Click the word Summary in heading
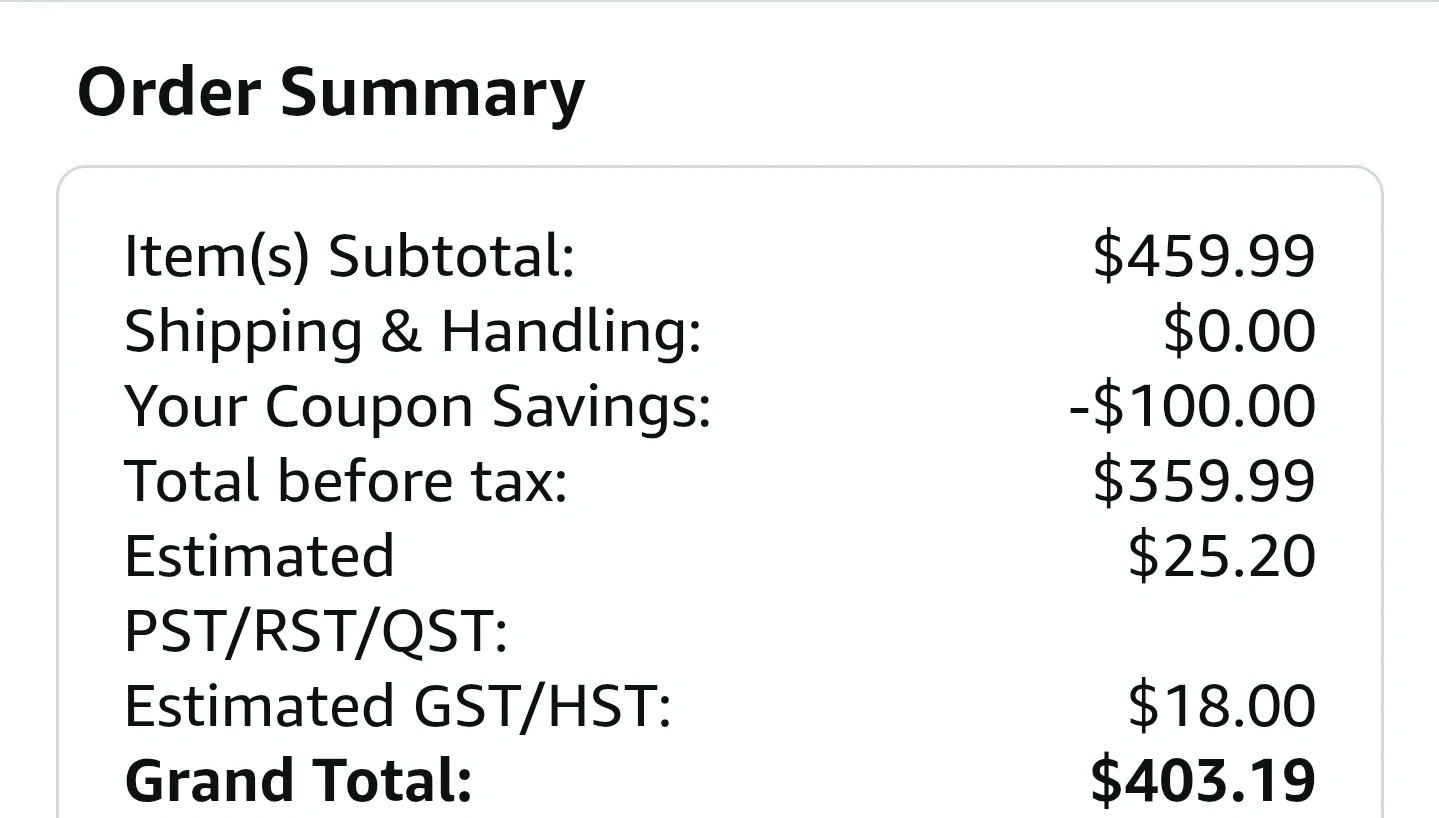Viewport: 1439px width, 818px height. point(432,92)
